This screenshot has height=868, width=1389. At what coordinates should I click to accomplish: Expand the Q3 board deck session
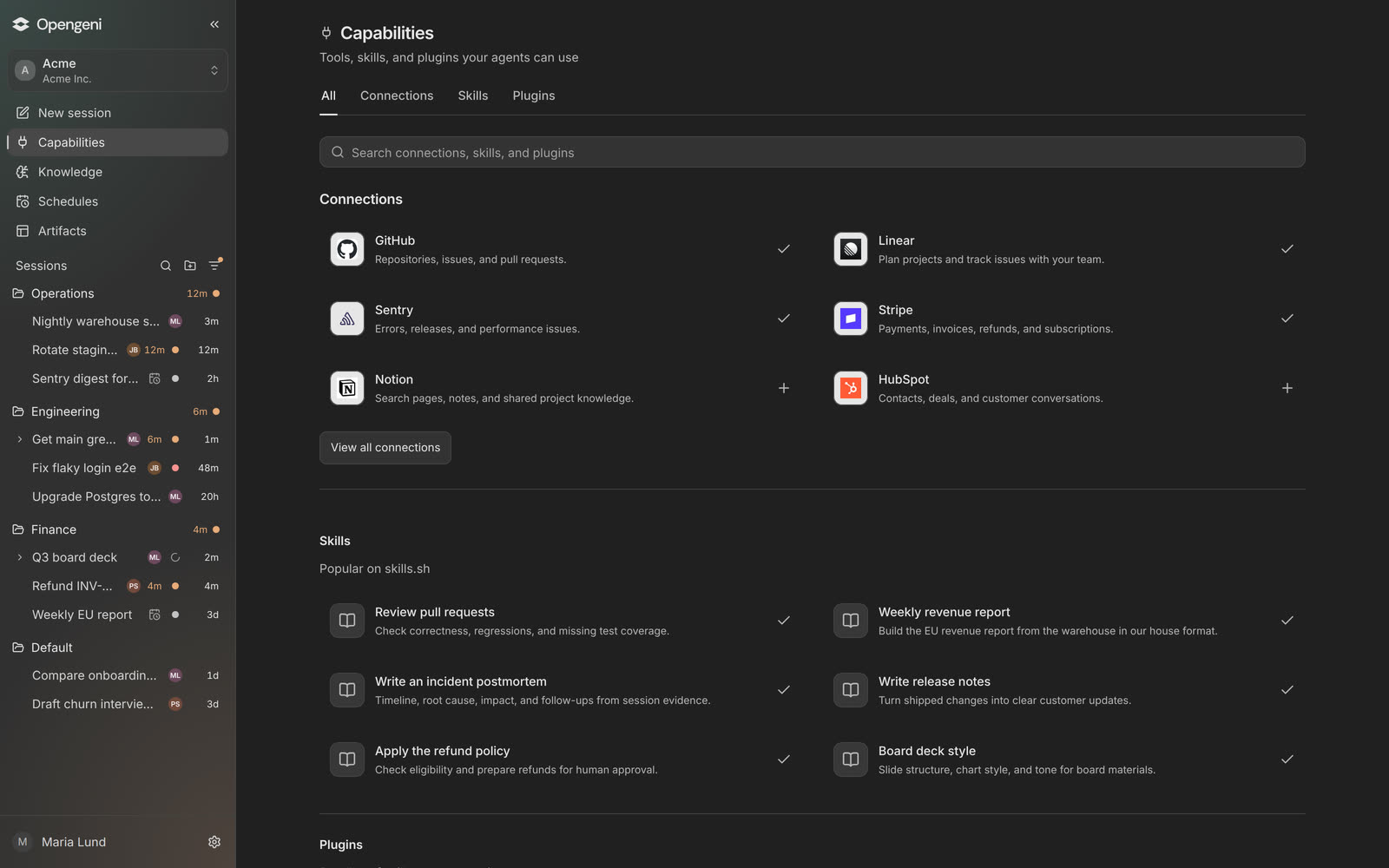click(x=20, y=557)
